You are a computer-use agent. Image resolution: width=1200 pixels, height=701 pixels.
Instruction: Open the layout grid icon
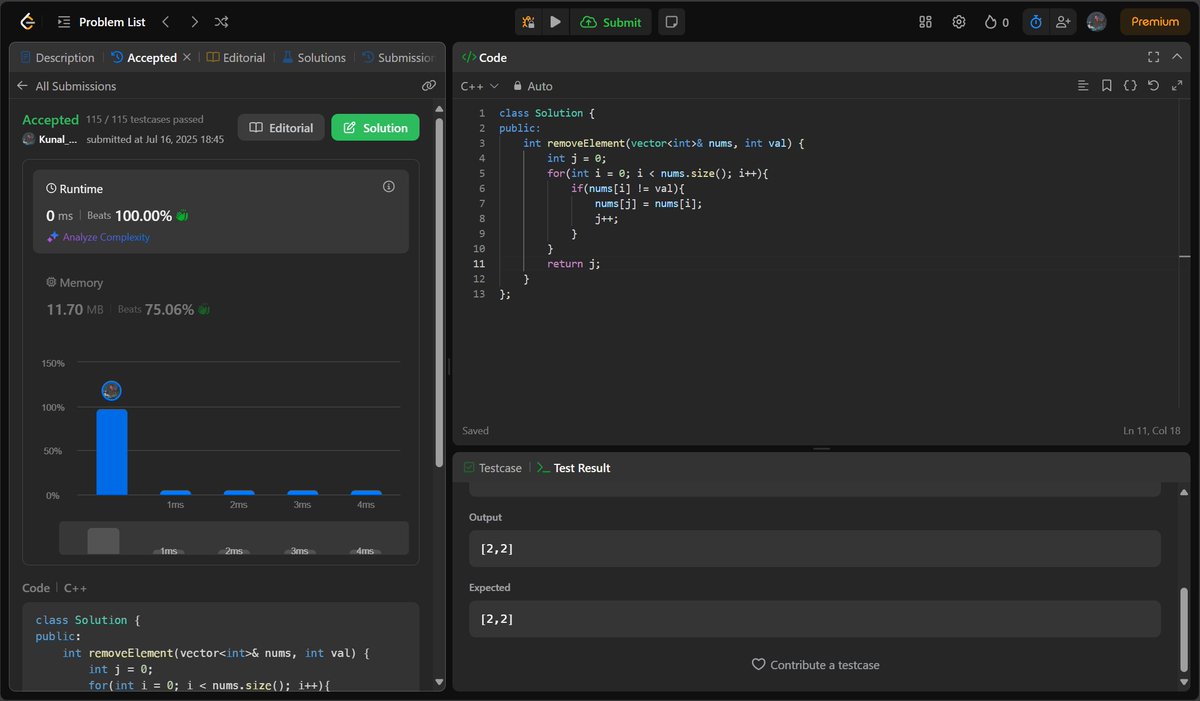pyautogui.click(x=926, y=22)
